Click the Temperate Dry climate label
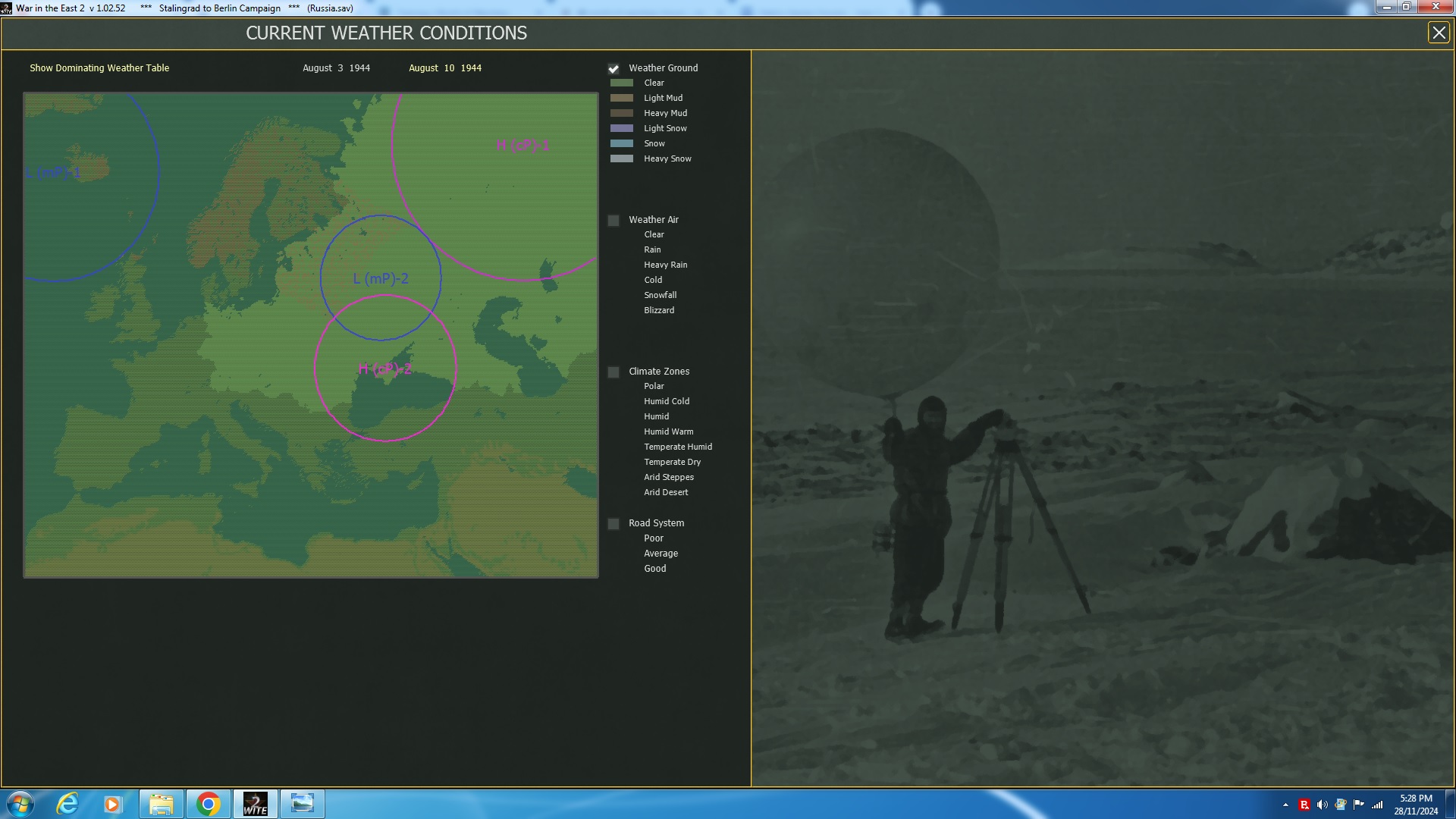 [673, 462]
